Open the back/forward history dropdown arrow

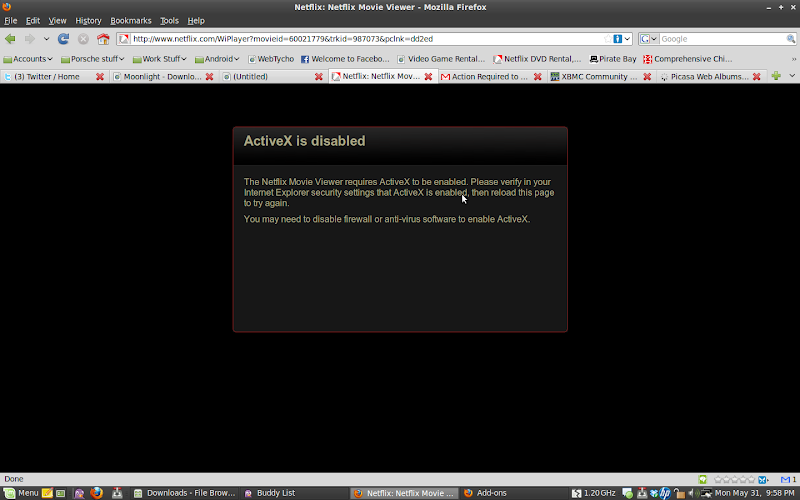point(46,39)
